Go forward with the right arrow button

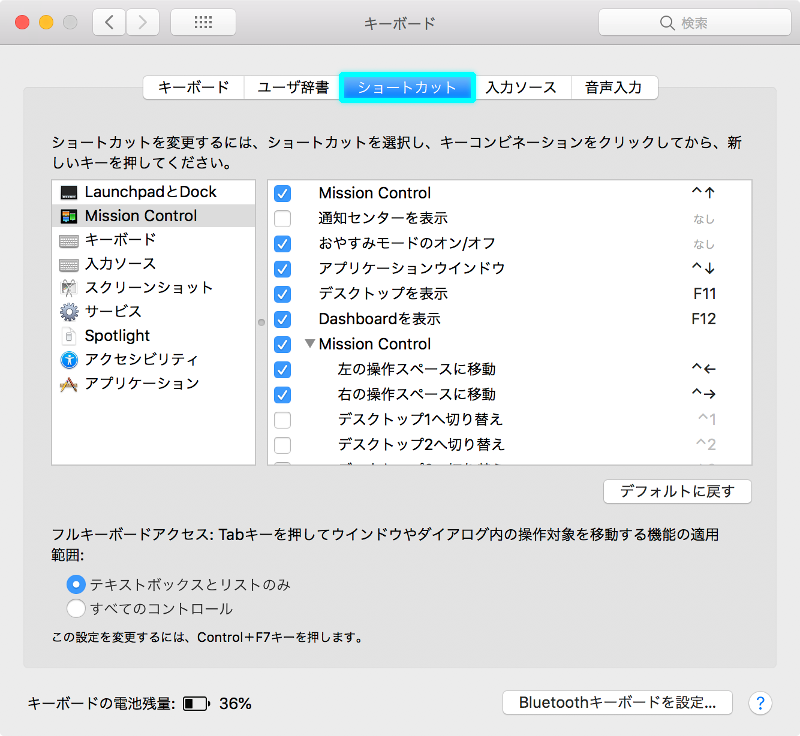pos(142,22)
